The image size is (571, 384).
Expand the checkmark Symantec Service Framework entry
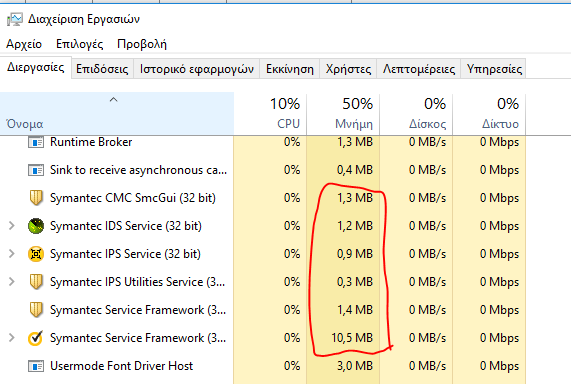12,338
